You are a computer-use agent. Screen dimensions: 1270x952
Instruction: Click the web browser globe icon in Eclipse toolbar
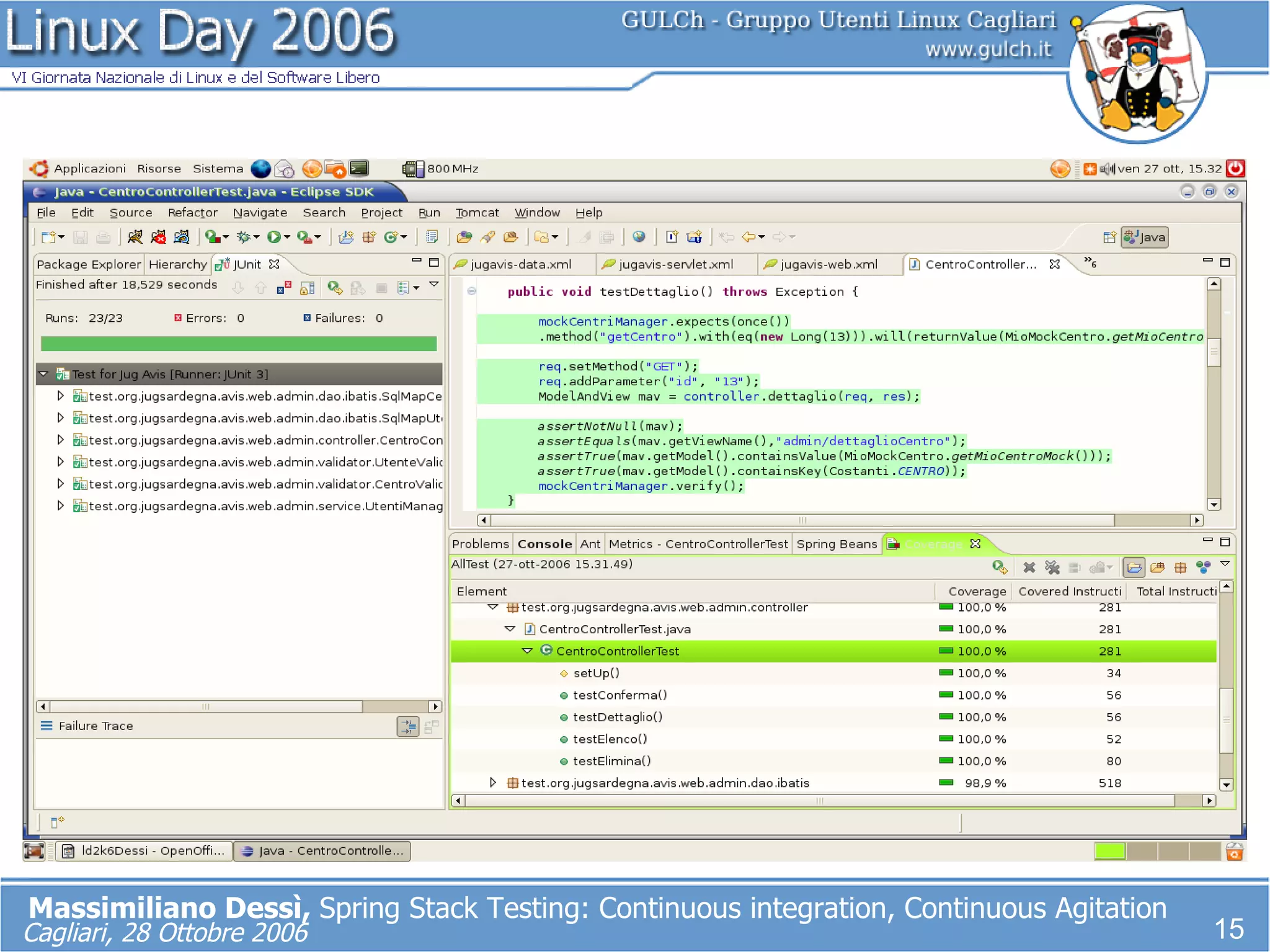pyautogui.click(x=639, y=237)
